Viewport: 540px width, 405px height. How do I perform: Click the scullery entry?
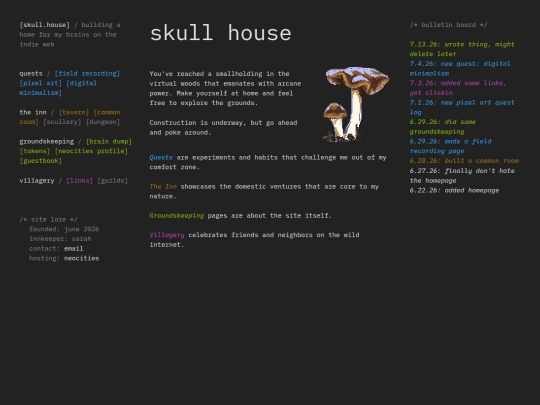(x=62, y=122)
